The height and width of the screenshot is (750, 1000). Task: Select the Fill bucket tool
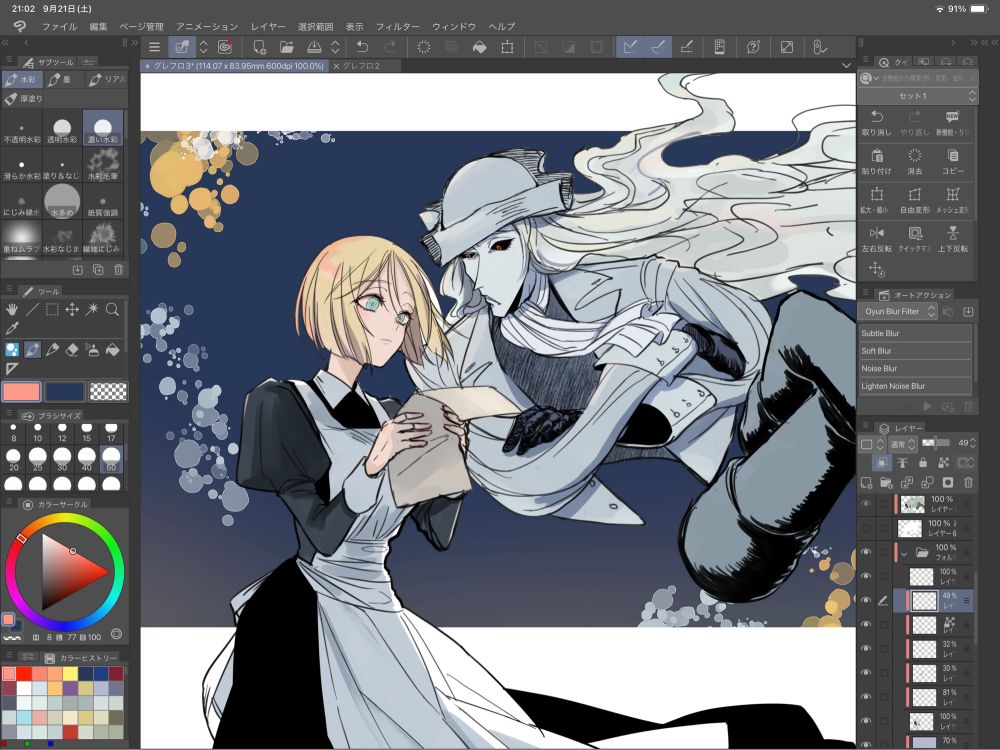112,349
